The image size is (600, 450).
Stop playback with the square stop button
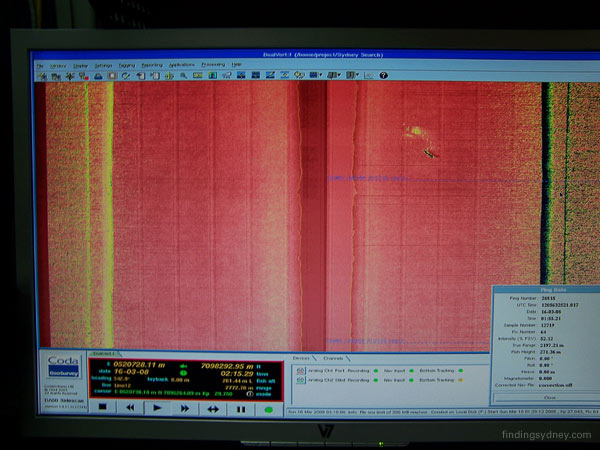103,407
